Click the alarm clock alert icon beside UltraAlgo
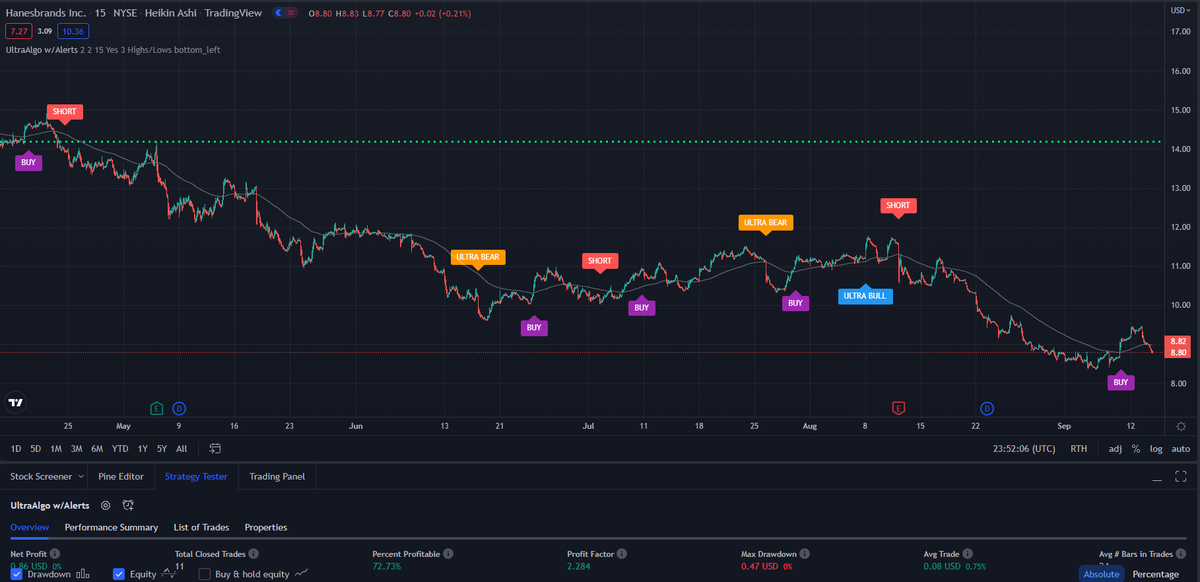Image resolution: width=1200 pixels, height=582 pixels. (x=128, y=506)
